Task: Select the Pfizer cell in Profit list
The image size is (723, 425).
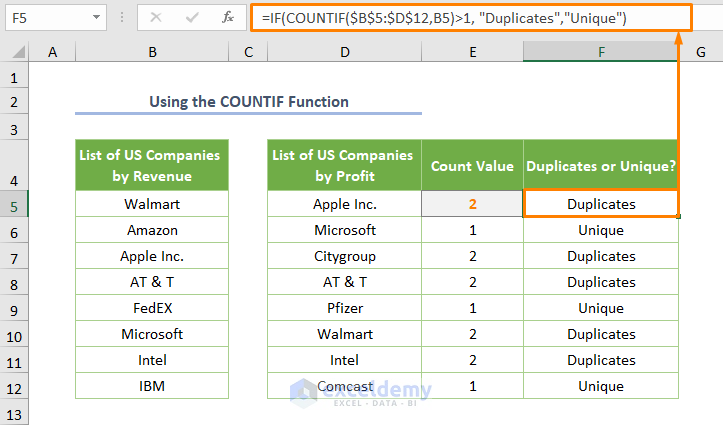Action: click(344, 308)
